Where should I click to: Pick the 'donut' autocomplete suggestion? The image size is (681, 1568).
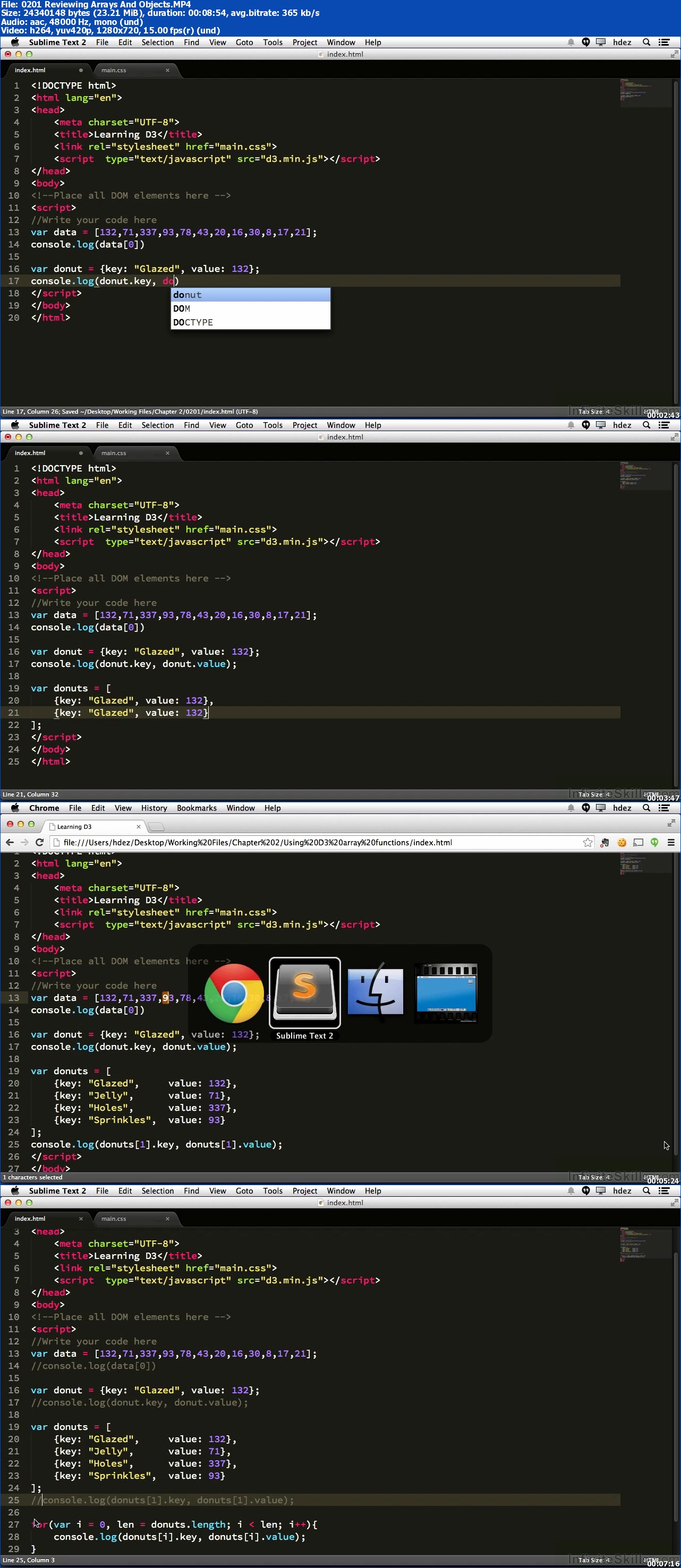click(250, 295)
